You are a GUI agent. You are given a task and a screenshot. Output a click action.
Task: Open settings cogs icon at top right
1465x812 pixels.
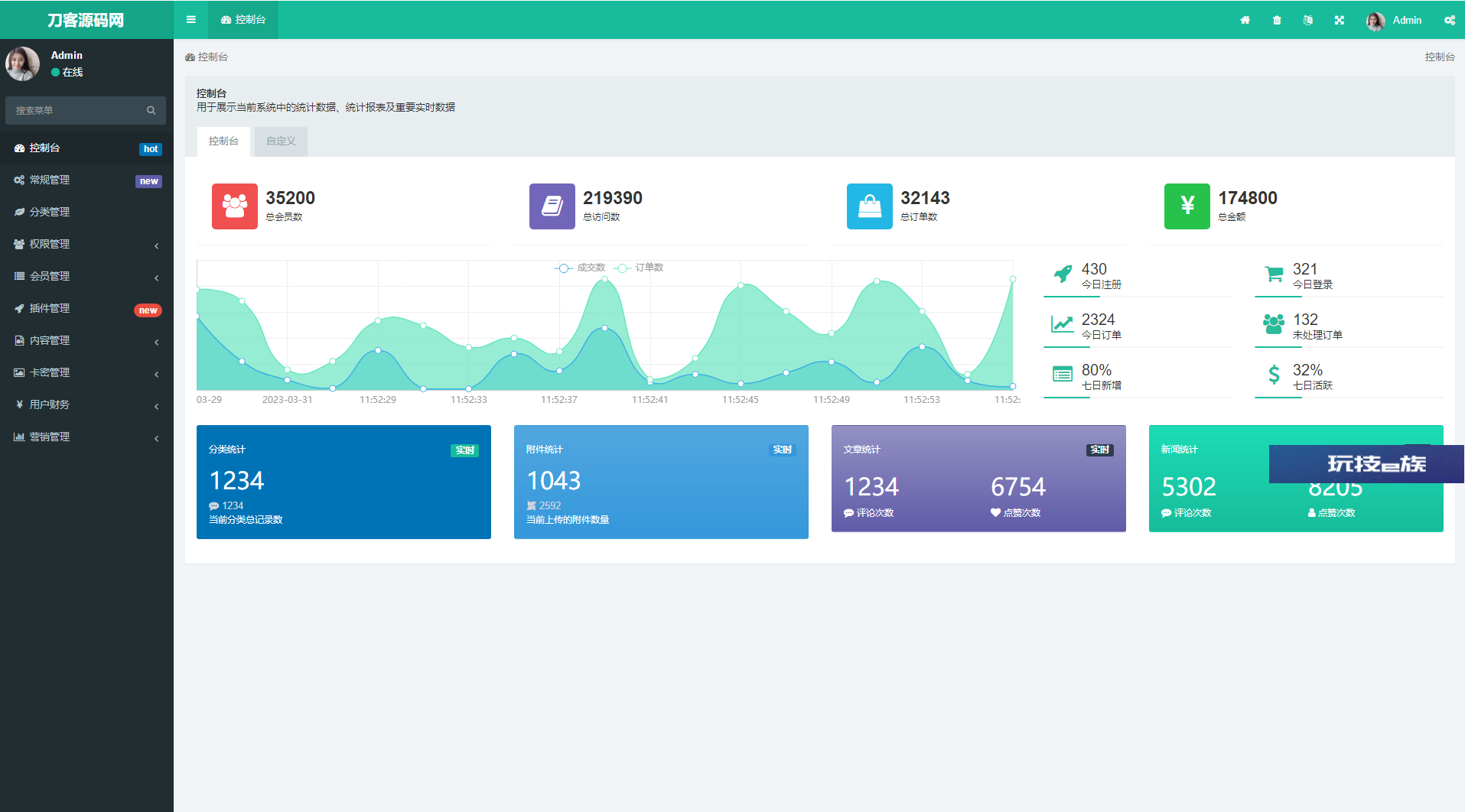click(x=1449, y=21)
